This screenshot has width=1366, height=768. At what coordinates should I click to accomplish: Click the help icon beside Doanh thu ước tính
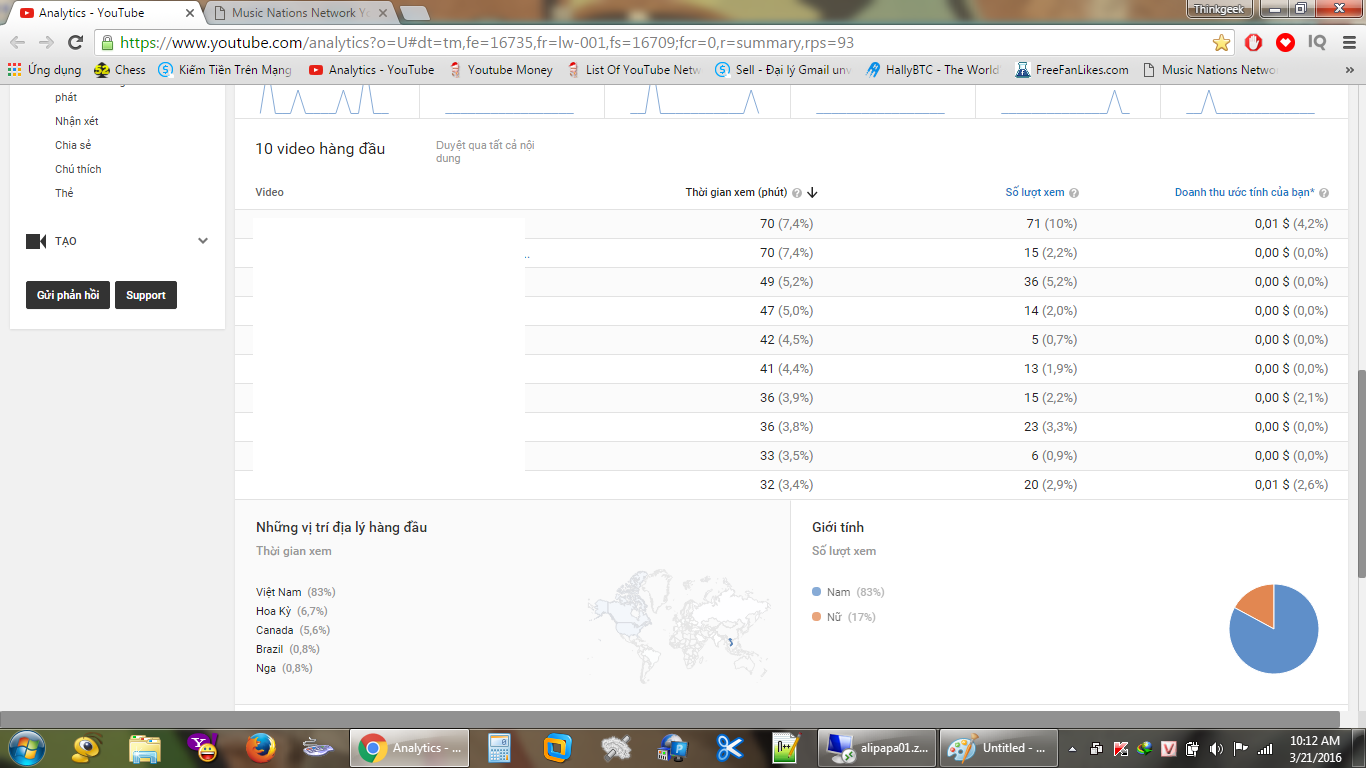tap(1324, 193)
